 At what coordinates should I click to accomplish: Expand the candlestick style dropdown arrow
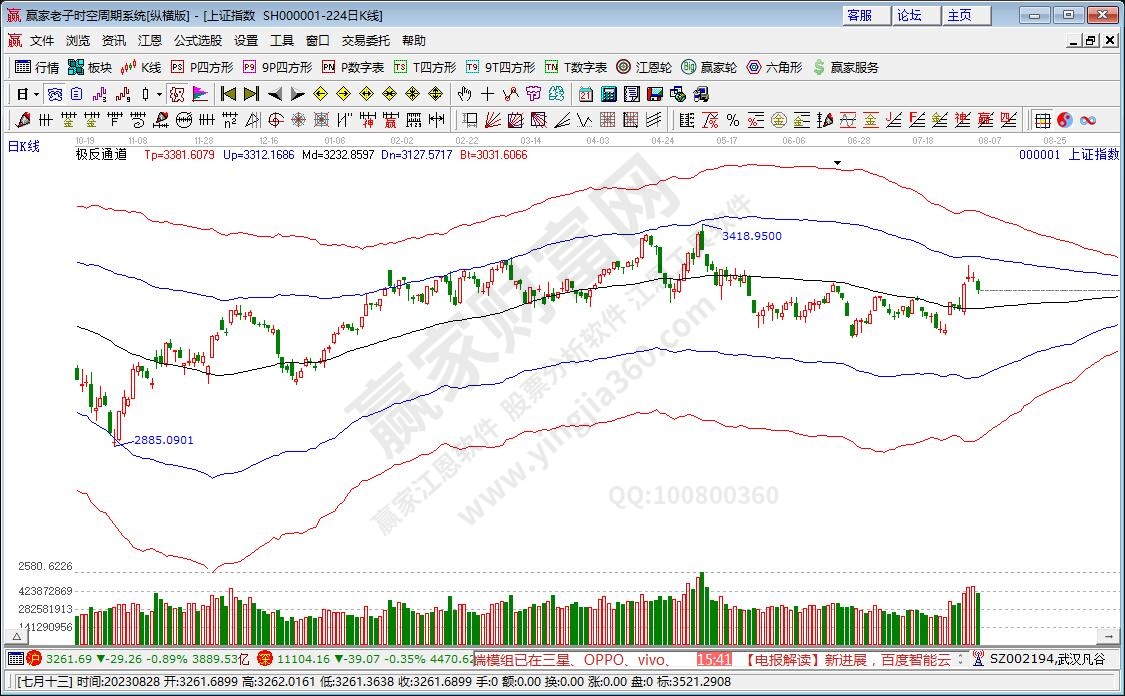(159, 94)
